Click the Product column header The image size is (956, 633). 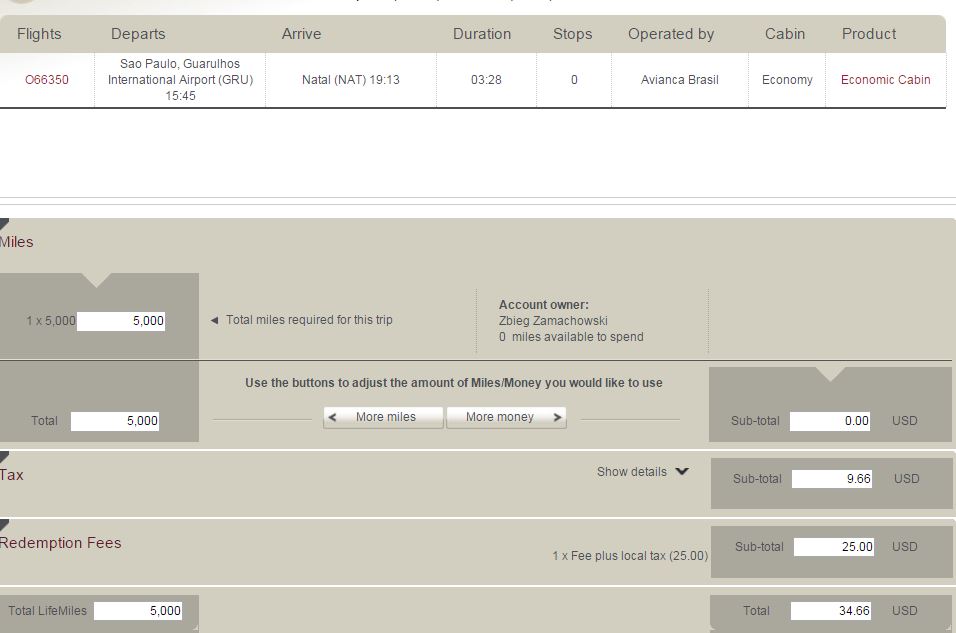pos(869,34)
